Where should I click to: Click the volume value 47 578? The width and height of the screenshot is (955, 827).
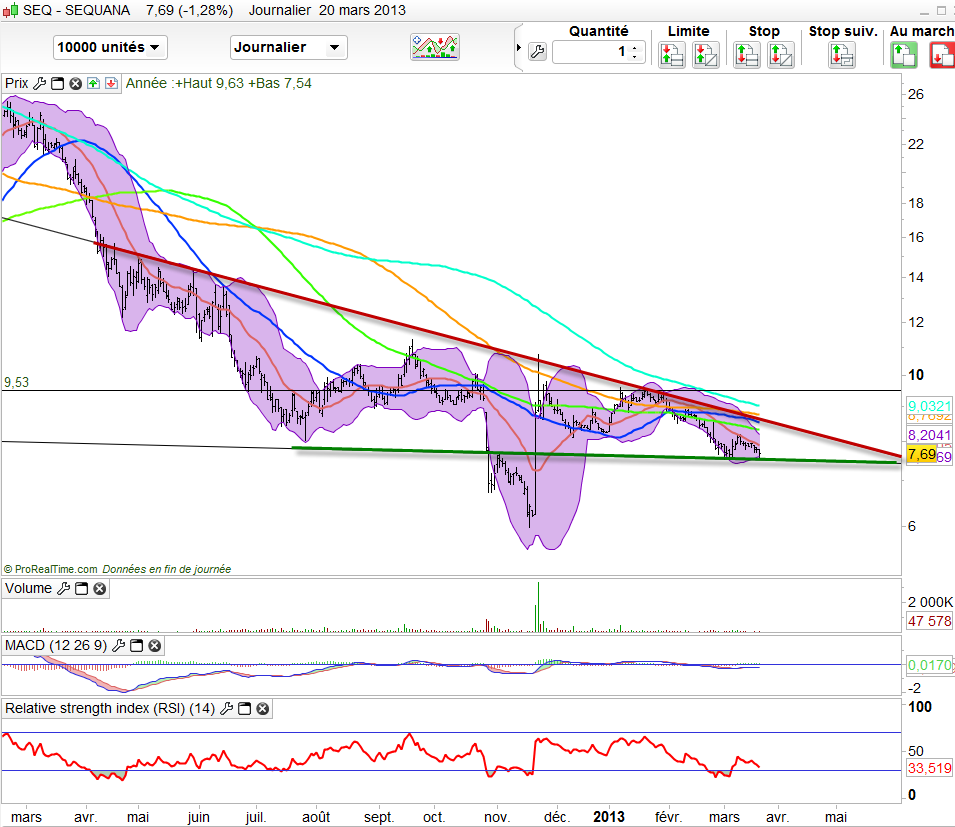click(929, 621)
